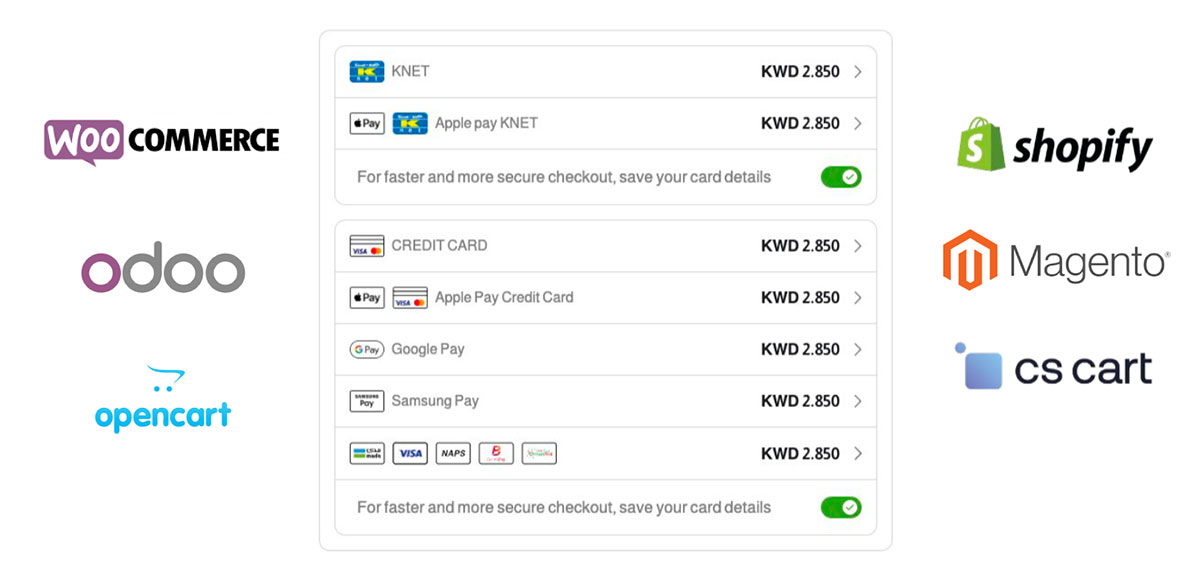Open the Google Pay row chevron
1200x564 pixels.
(x=858, y=350)
